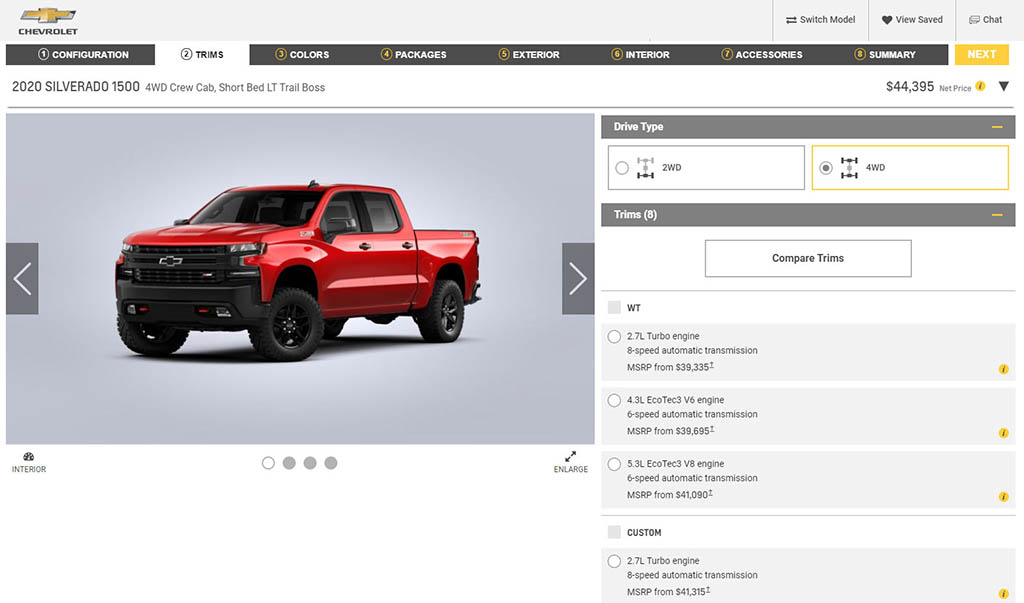Click the 2WD drivetrain icon
The image size is (1024, 603).
click(x=645, y=168)
